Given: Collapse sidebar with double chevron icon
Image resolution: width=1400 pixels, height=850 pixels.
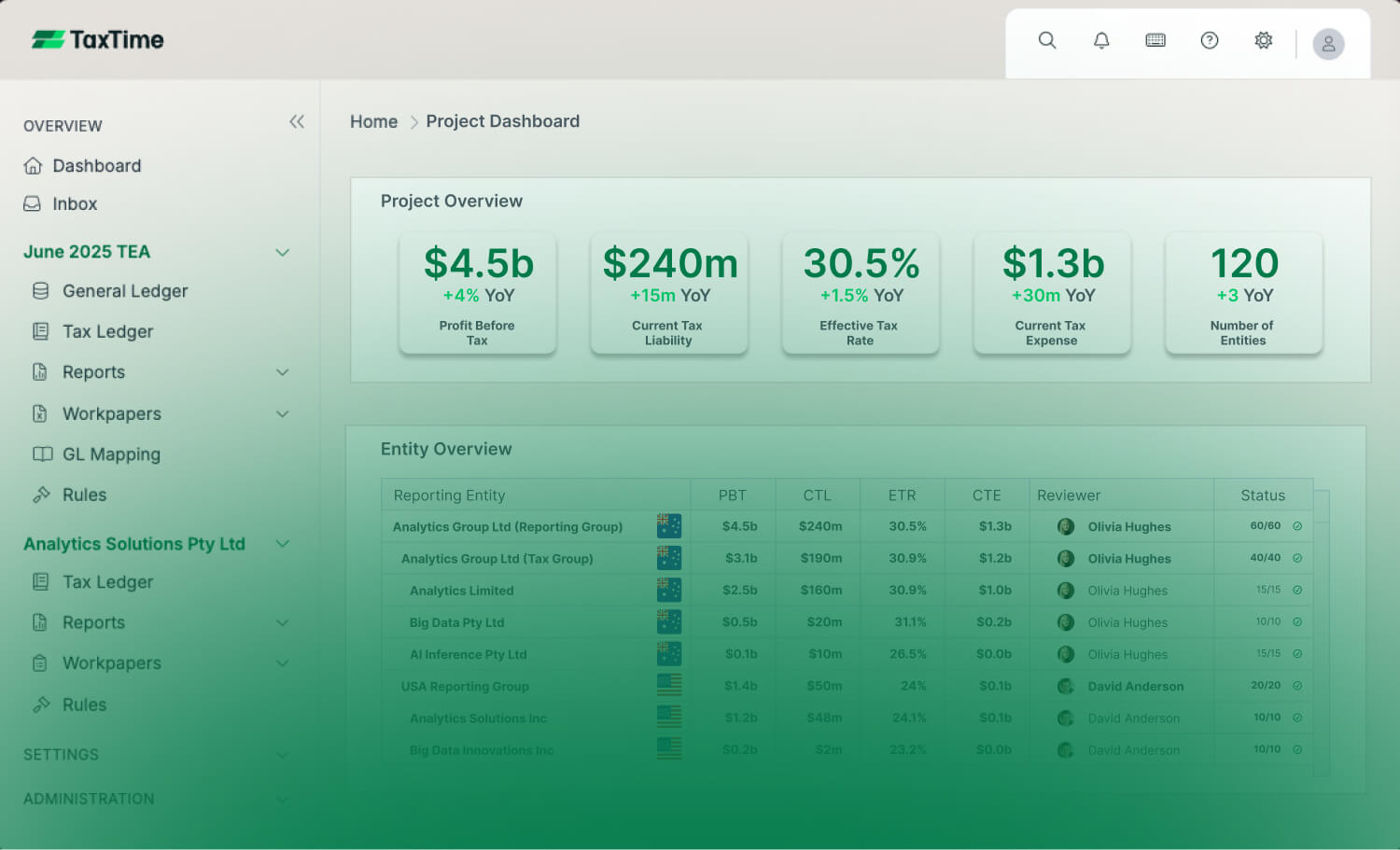Looking at the screenshot, I should [x=297, y=121].
